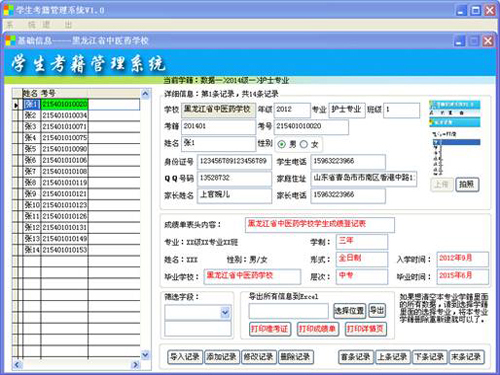Click the 层次 field showing 中专
Image resolution: width=500 pixels, height=375 pixels.
point(362,276)
